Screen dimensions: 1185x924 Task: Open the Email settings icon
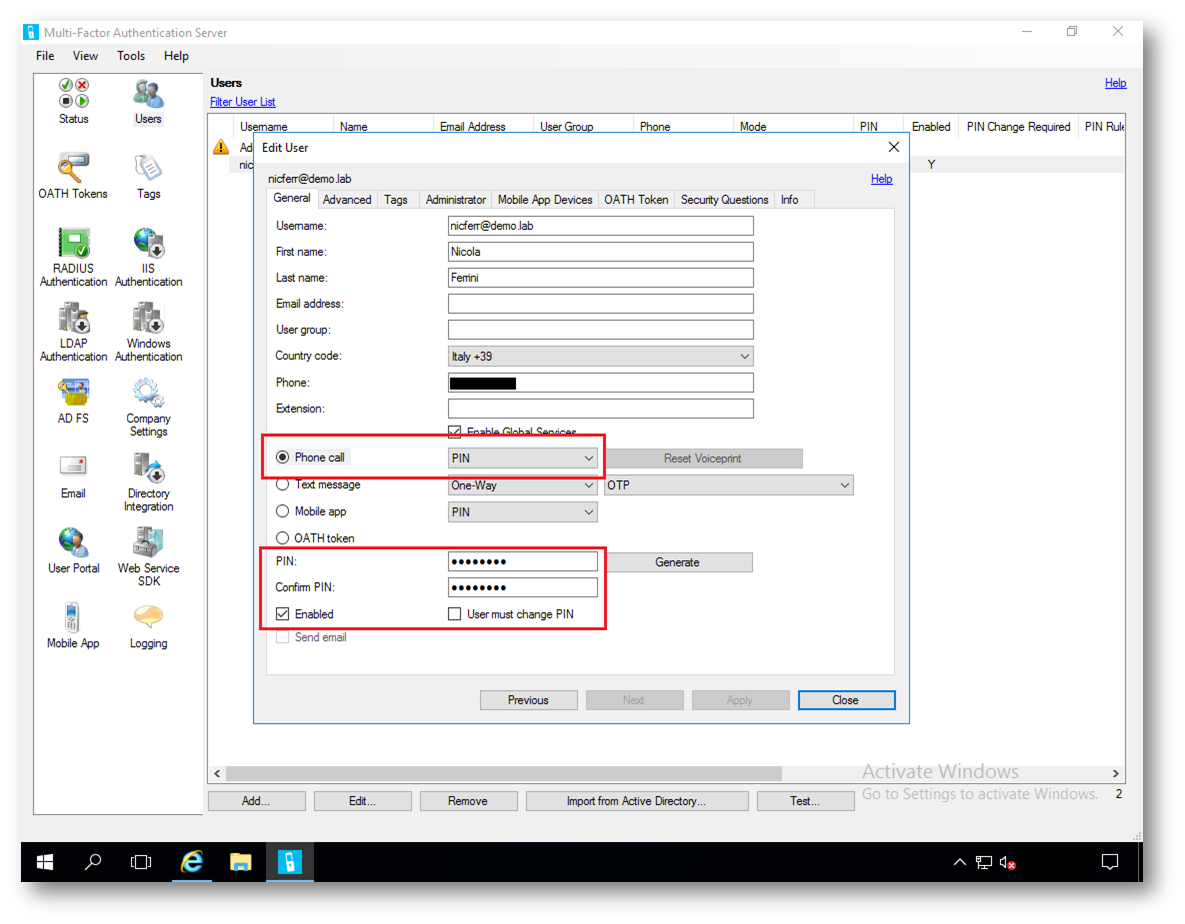point(73,475)
